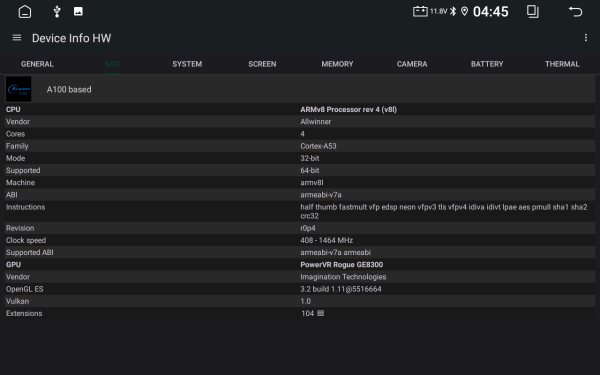Tap the 'Clock speed' row label
This screenshot has width=600, height=375.
pyautogui.click(x=26, y=240)
